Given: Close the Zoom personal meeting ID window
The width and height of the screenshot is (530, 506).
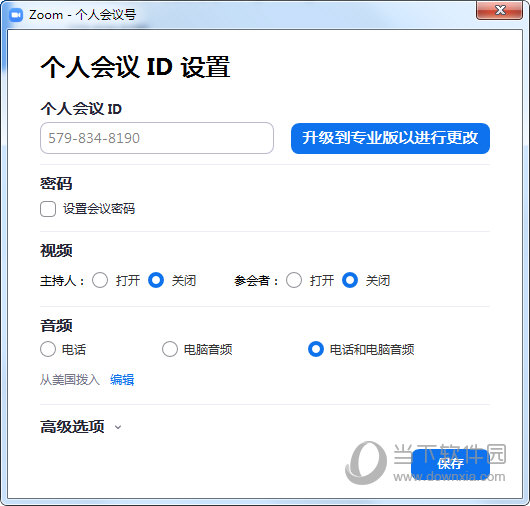Looking at the screenshot, I should [x=500, y=10].
